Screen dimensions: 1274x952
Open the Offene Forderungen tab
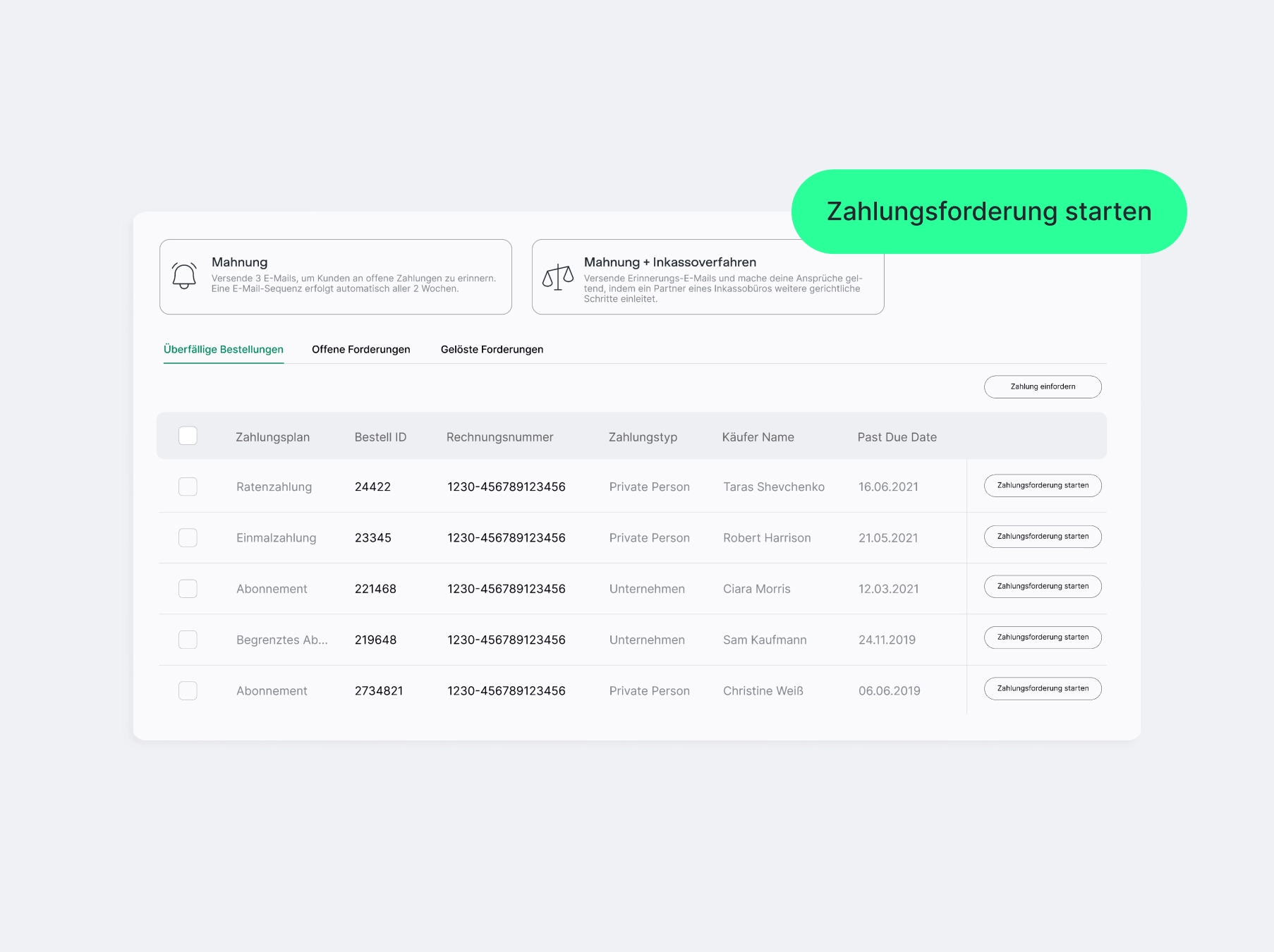pos(361,349)
